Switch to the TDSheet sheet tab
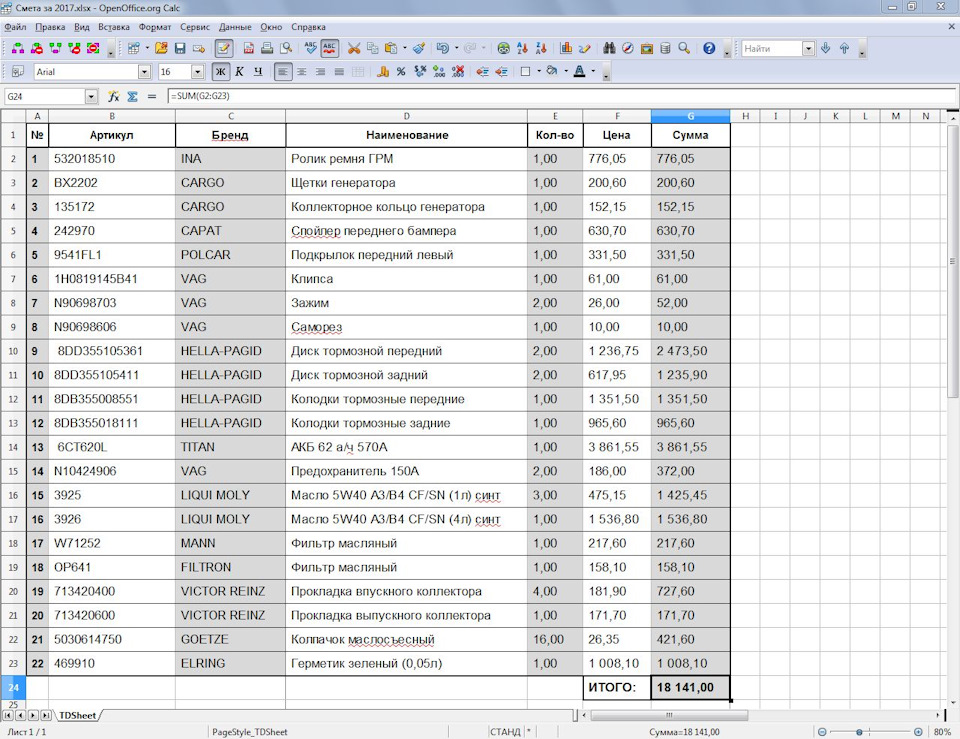The image size is (960, 739). [78, 715]
